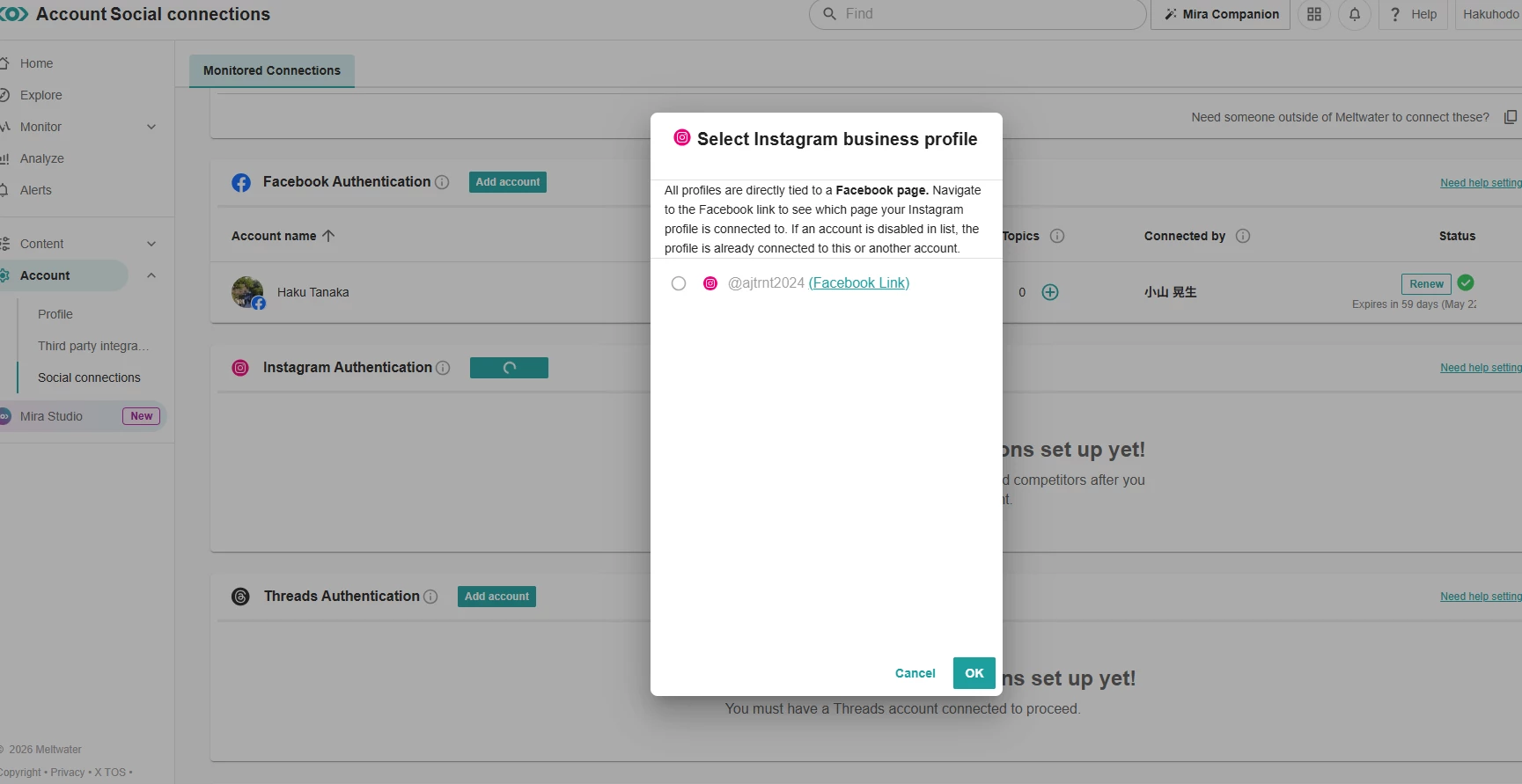Add a Facebook account
The image size is (1522, 784).
pos(507,182)
